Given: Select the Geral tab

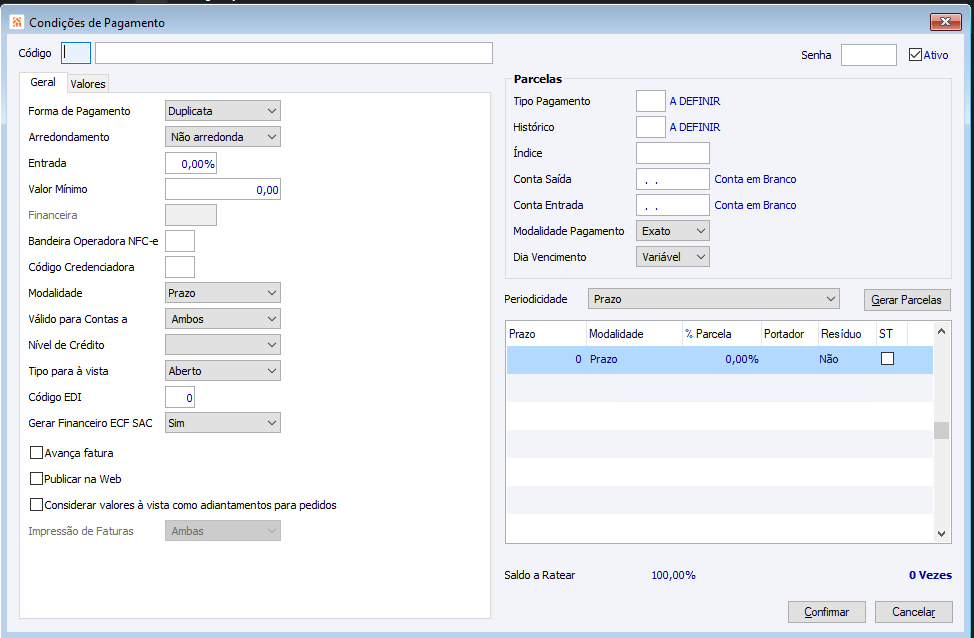Looking at the screenshot, I should point(43,83).
